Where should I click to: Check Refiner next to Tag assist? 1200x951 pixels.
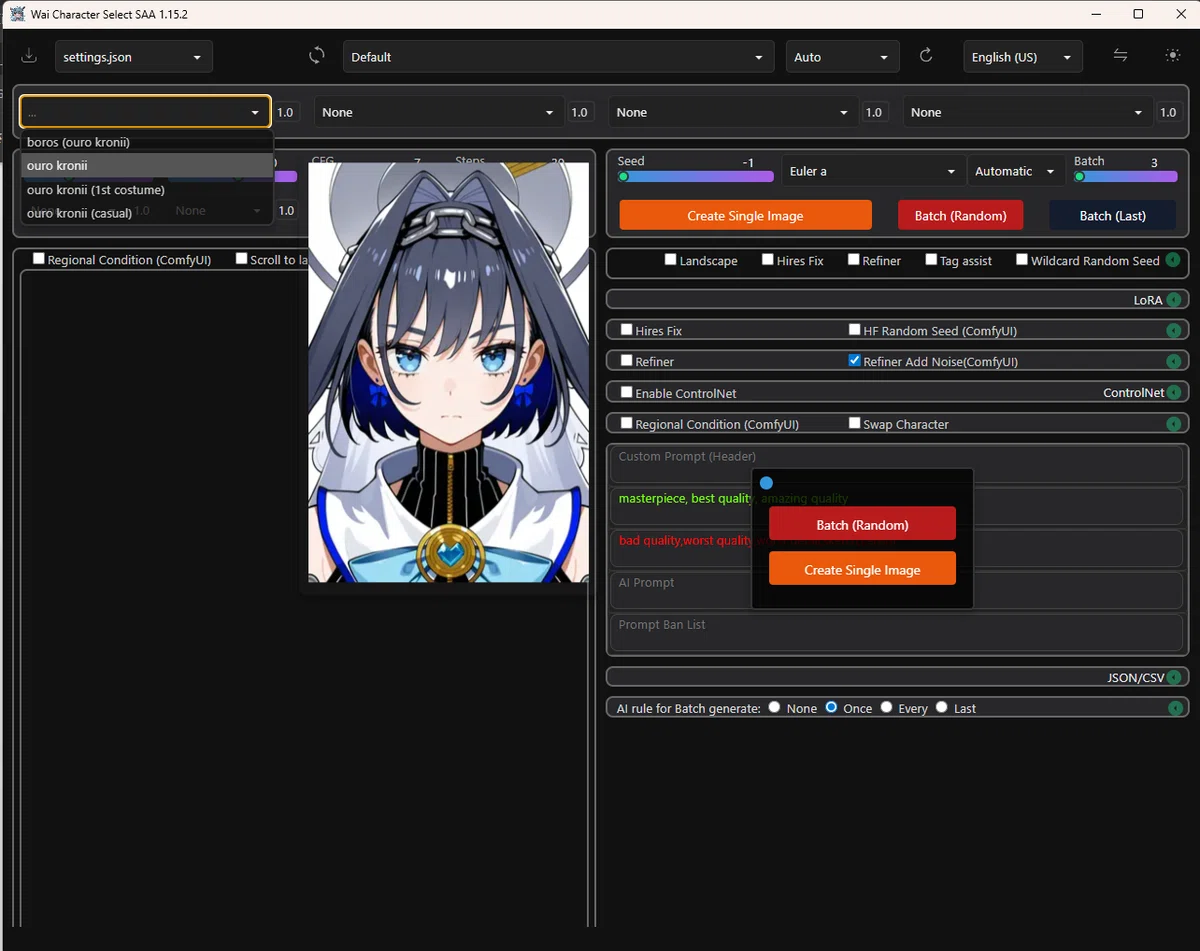(x=854, y=259)
